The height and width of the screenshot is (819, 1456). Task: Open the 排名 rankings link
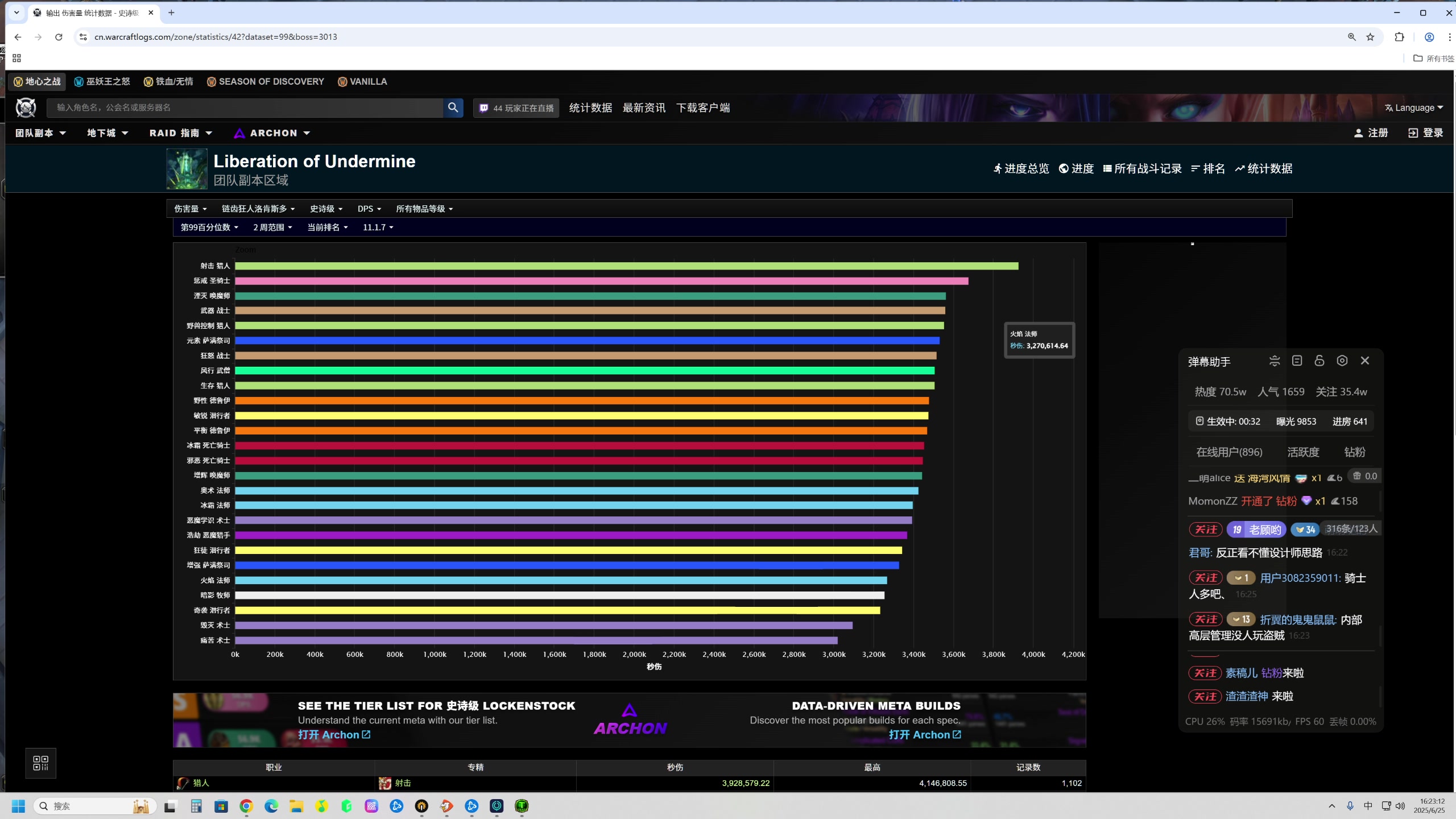(1208, 168)
